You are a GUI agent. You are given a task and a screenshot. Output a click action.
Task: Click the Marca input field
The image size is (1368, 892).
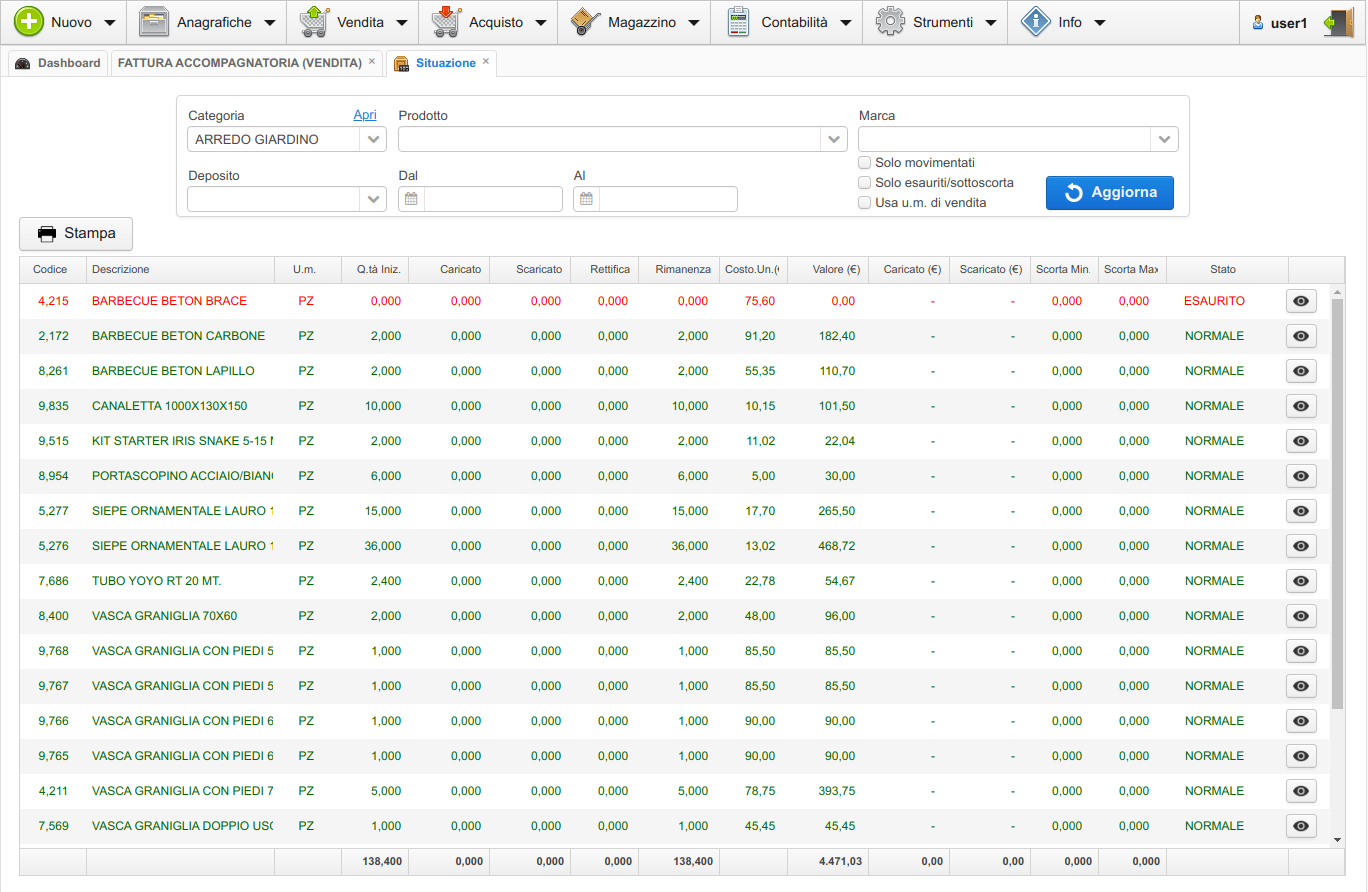point(1006,139)
